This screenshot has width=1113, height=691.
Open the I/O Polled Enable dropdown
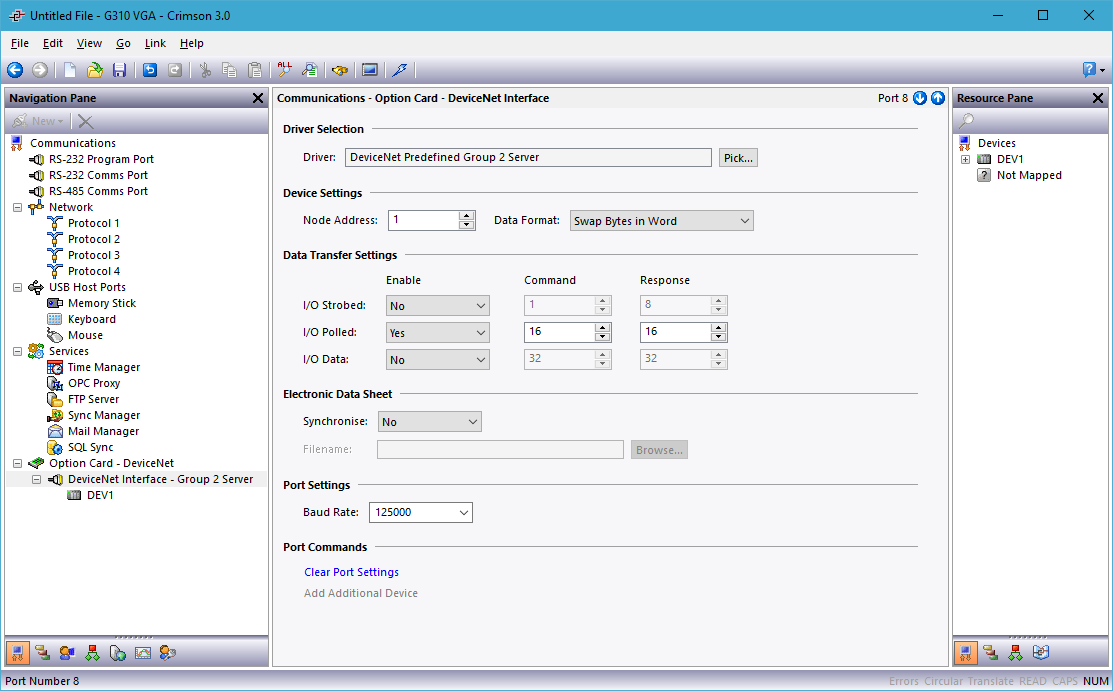point(438,333)
